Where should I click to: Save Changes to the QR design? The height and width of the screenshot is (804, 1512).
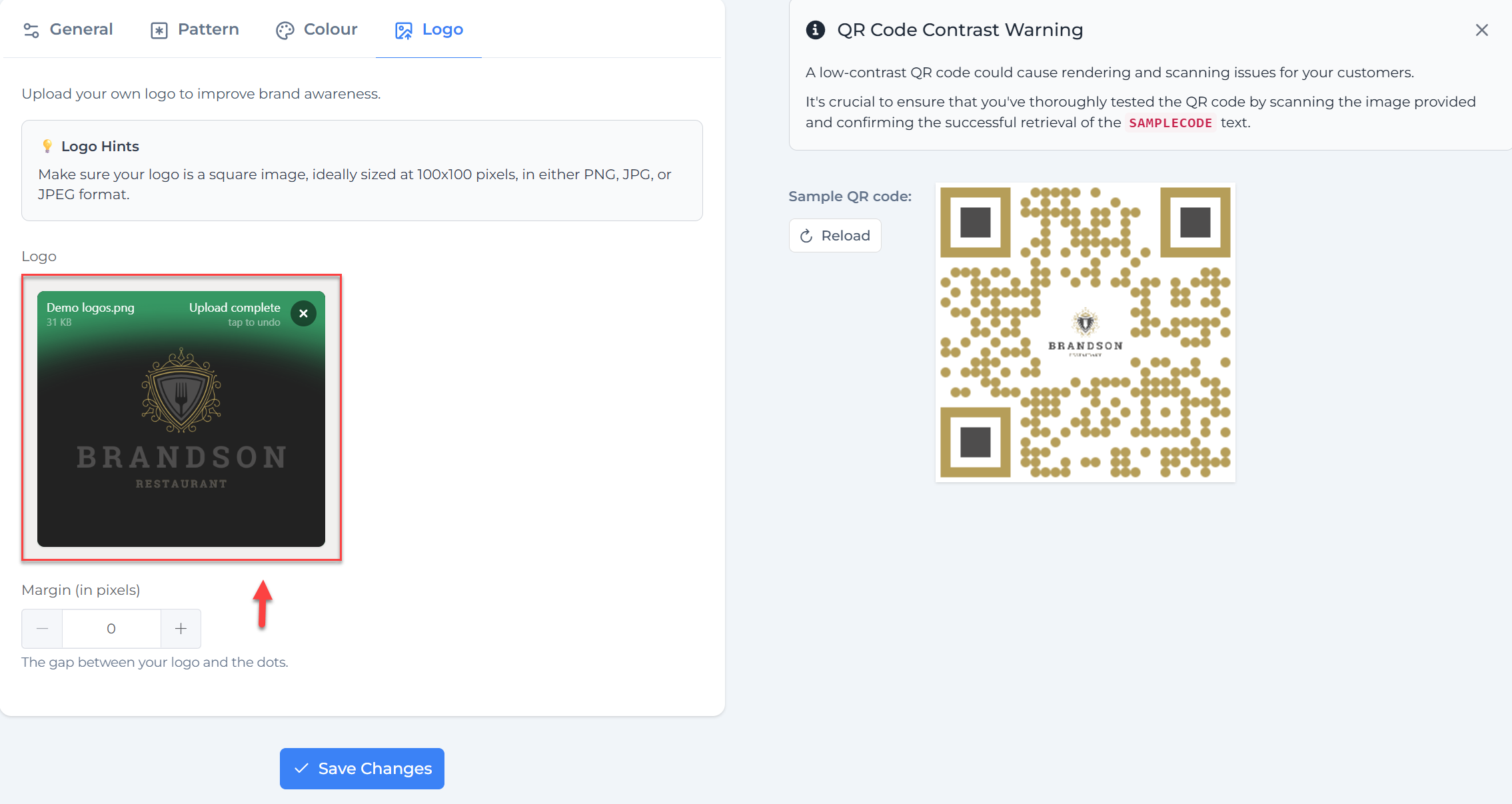pos(362,768)
